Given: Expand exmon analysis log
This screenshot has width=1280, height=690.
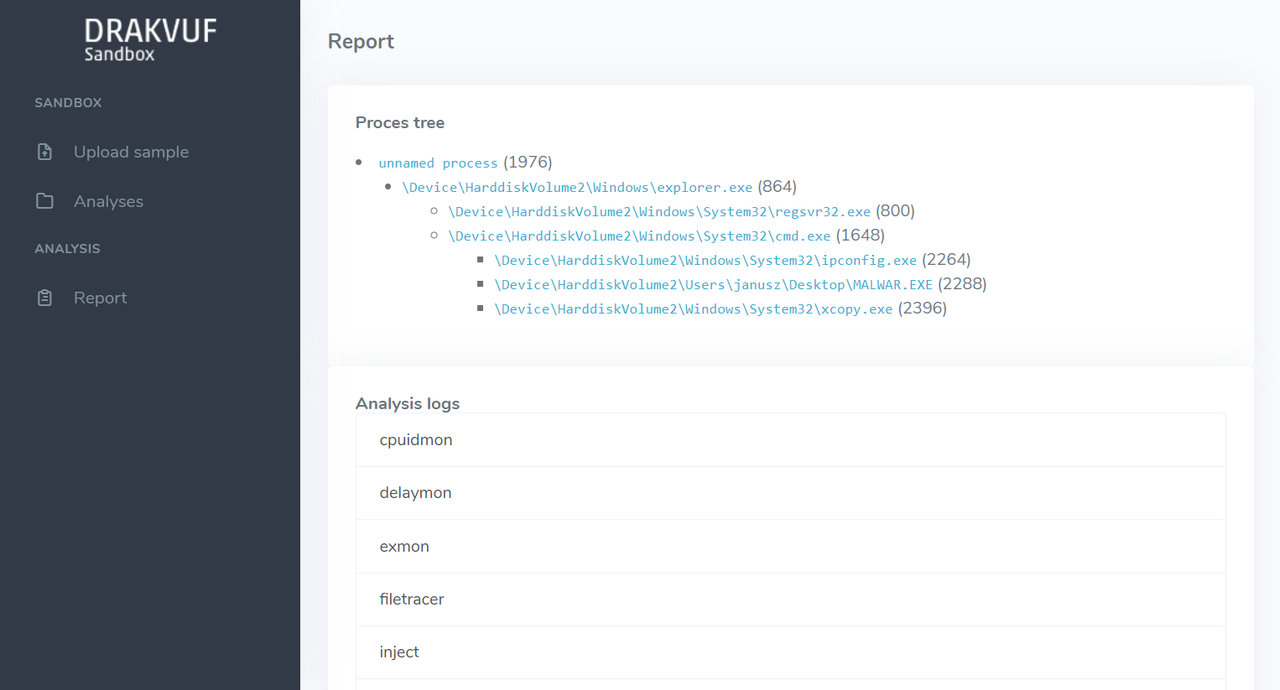Looking at the screenshot, I should coord(790,546).
